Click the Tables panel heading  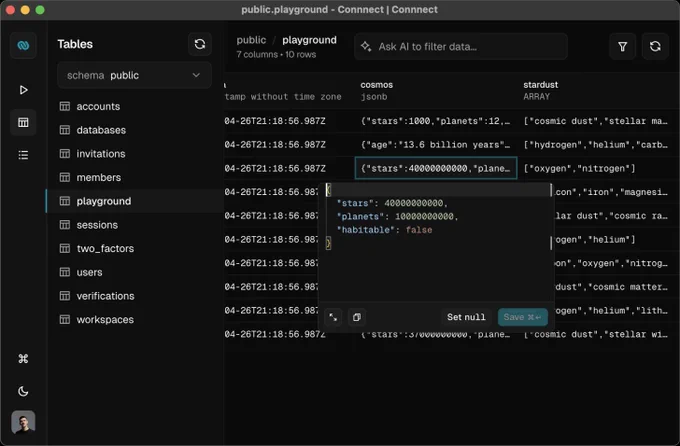click(x=75, y=44)
